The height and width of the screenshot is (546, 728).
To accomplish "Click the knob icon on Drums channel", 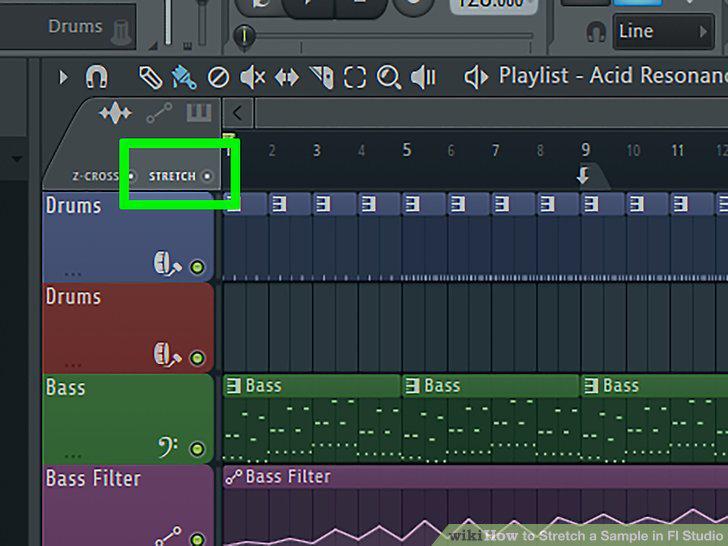I will pyautogui.click(x=121, y=32).
